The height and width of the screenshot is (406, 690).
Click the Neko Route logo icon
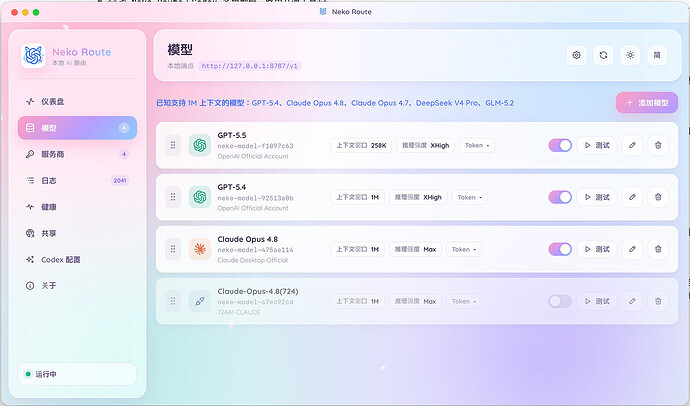point(33,56)
